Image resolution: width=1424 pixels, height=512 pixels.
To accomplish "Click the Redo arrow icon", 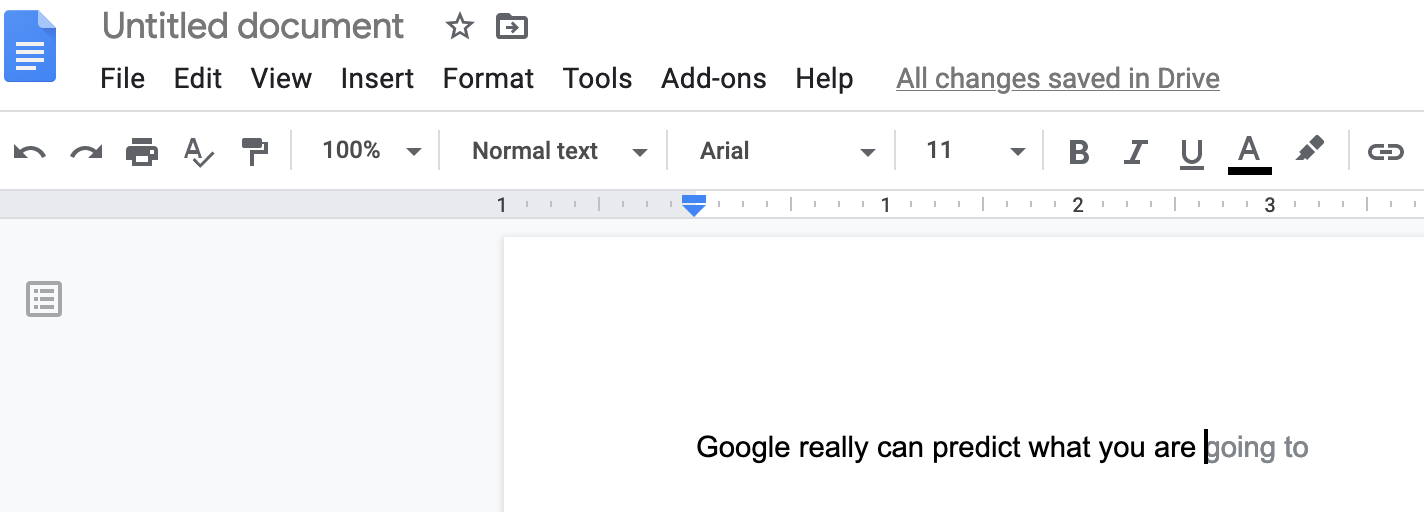I will pyautogui.click(x=86, y=152).
